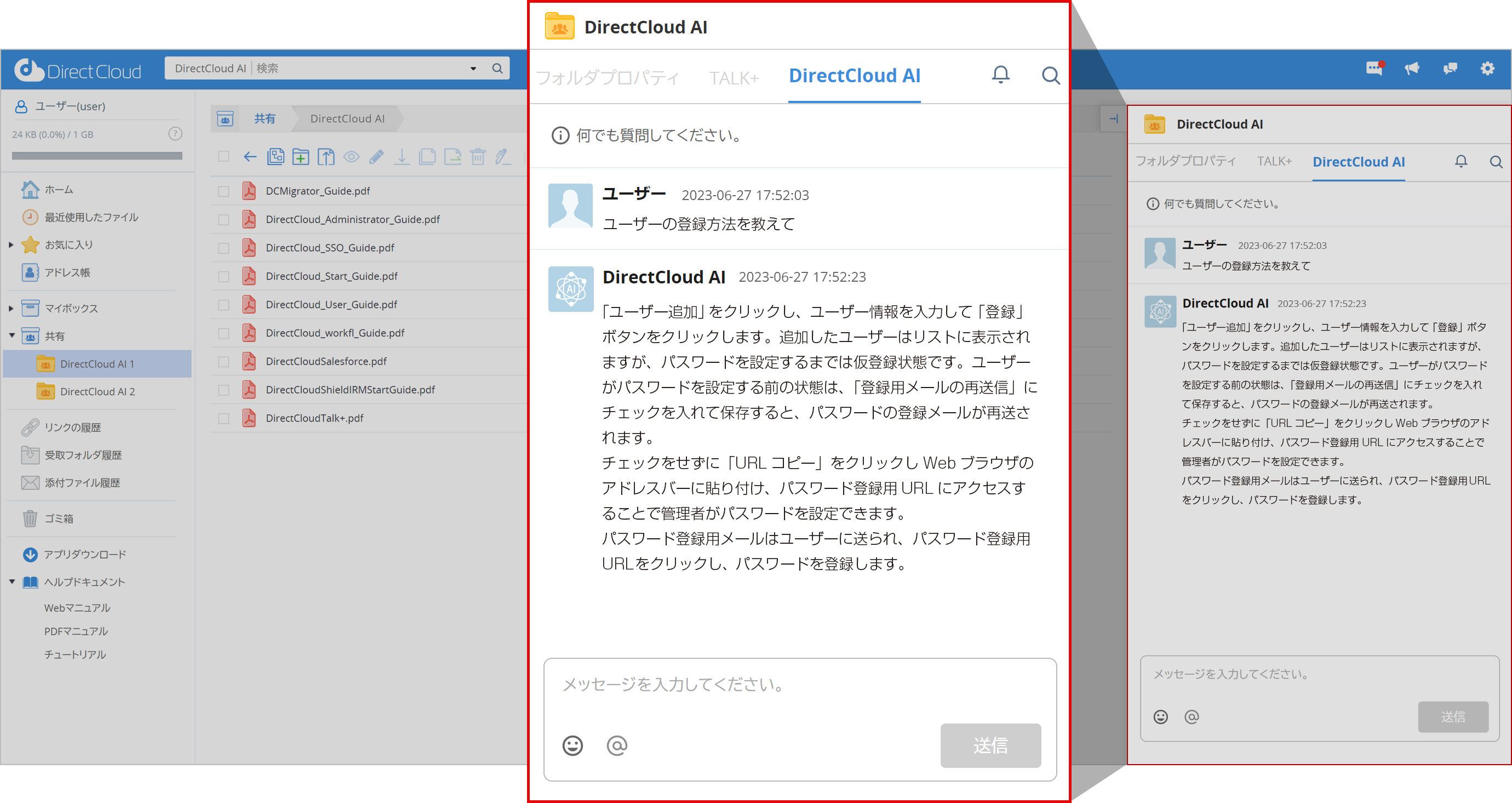1512x803 pixels.
Task: Check the box for DirectCloud_workfl_Guide.pdf
Action: point(224,333)
